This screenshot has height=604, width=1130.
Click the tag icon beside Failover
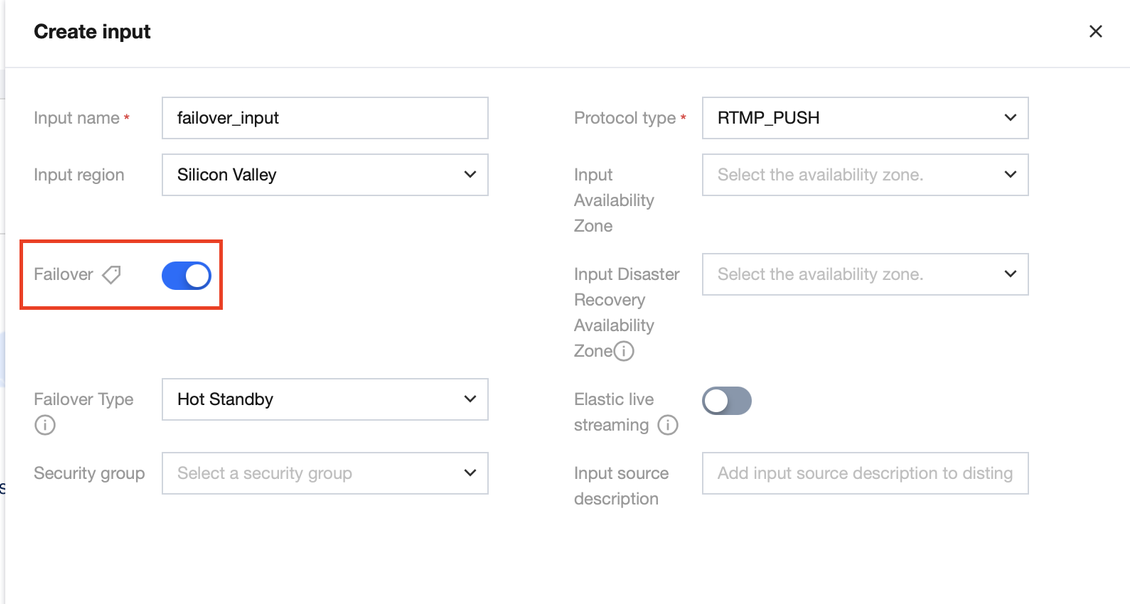click(112, 275)
